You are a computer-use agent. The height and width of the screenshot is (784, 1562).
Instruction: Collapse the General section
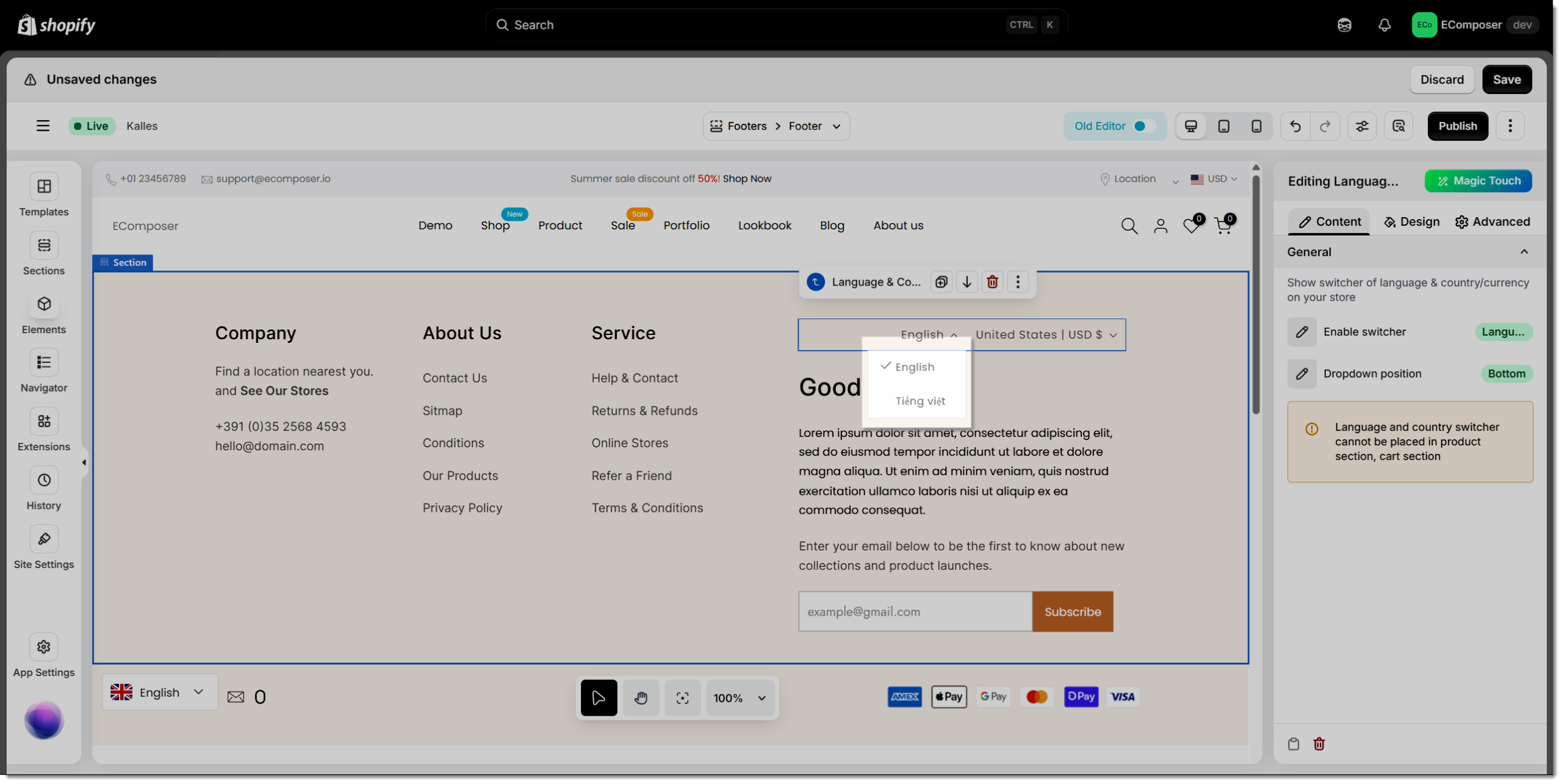pyautogui.click(x=1524, y=252)
